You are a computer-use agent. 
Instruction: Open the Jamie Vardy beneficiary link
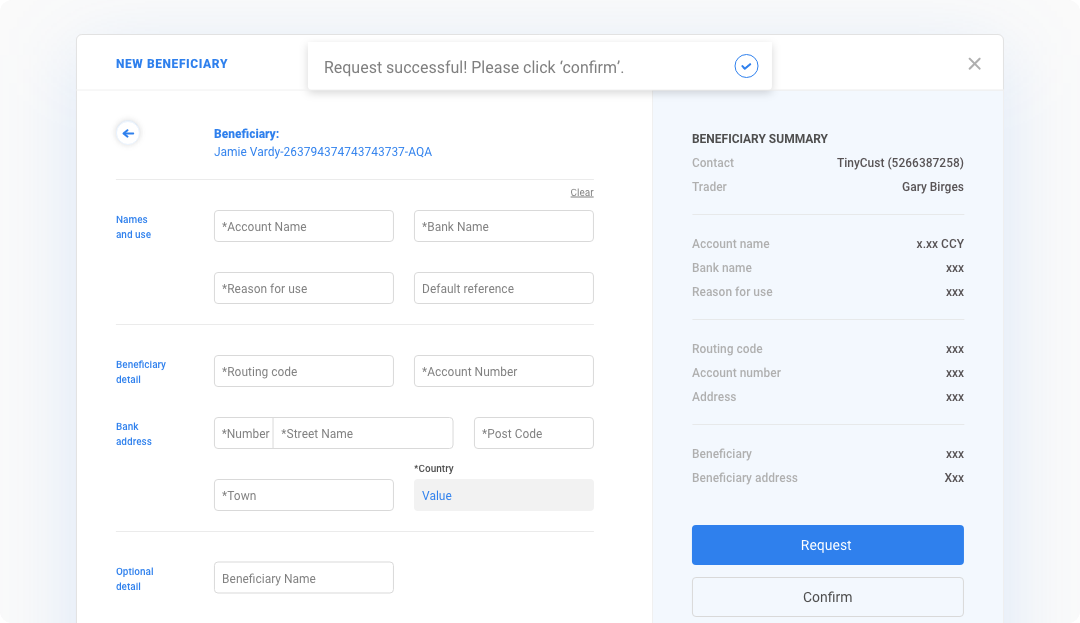tap(322, 151)
